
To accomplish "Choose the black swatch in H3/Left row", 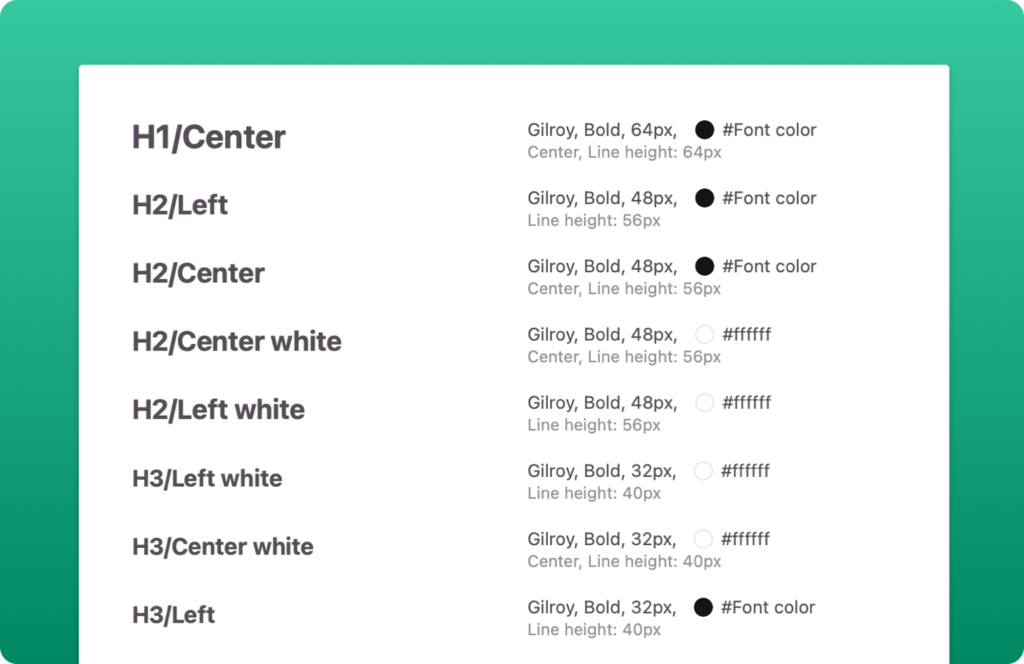I will pos(703,607).
